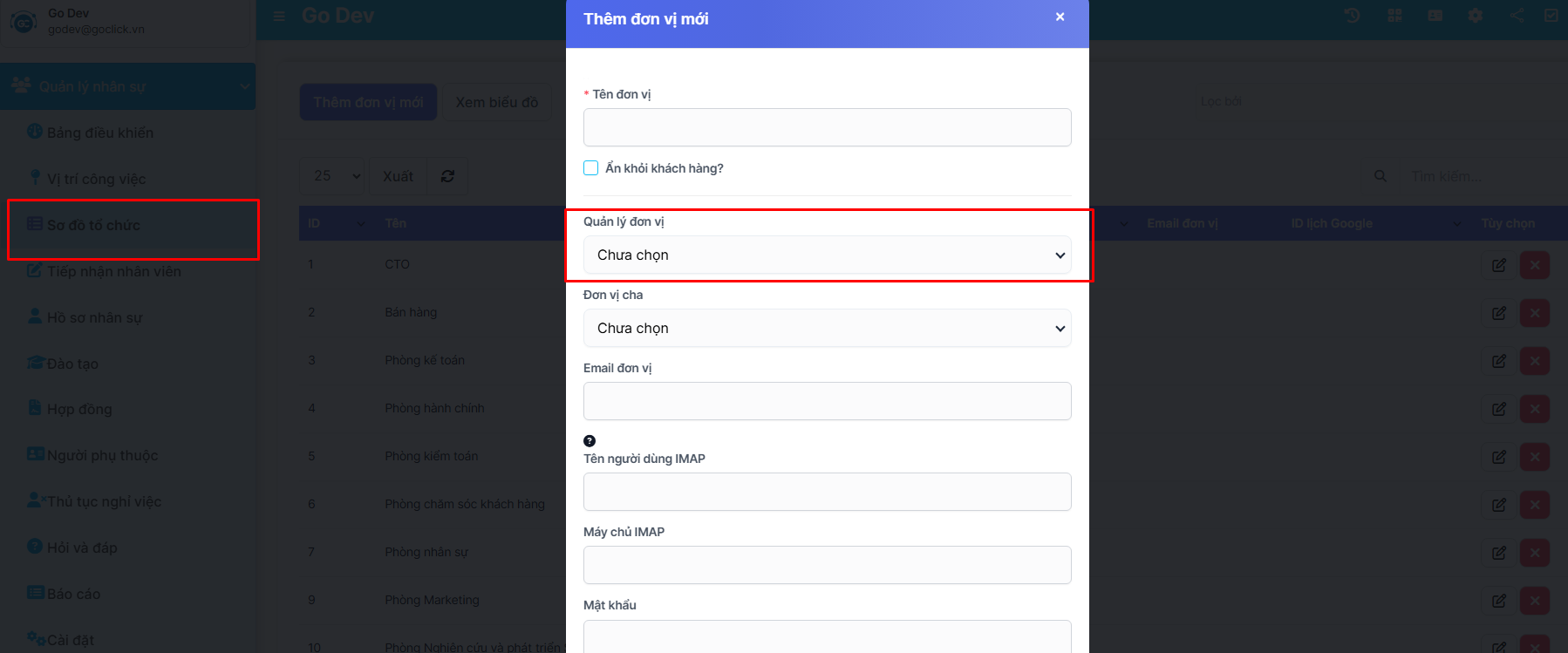Click the ID card icon in header
The image size is (1568, 653).
[1435, 16]
